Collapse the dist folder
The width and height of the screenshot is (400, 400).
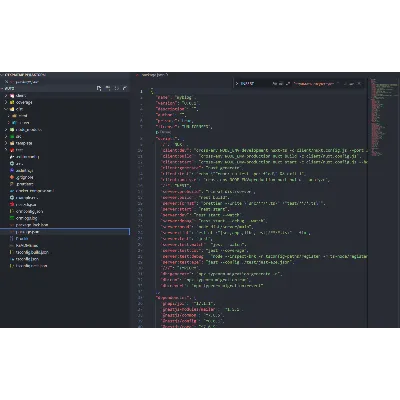coord(6,109)
